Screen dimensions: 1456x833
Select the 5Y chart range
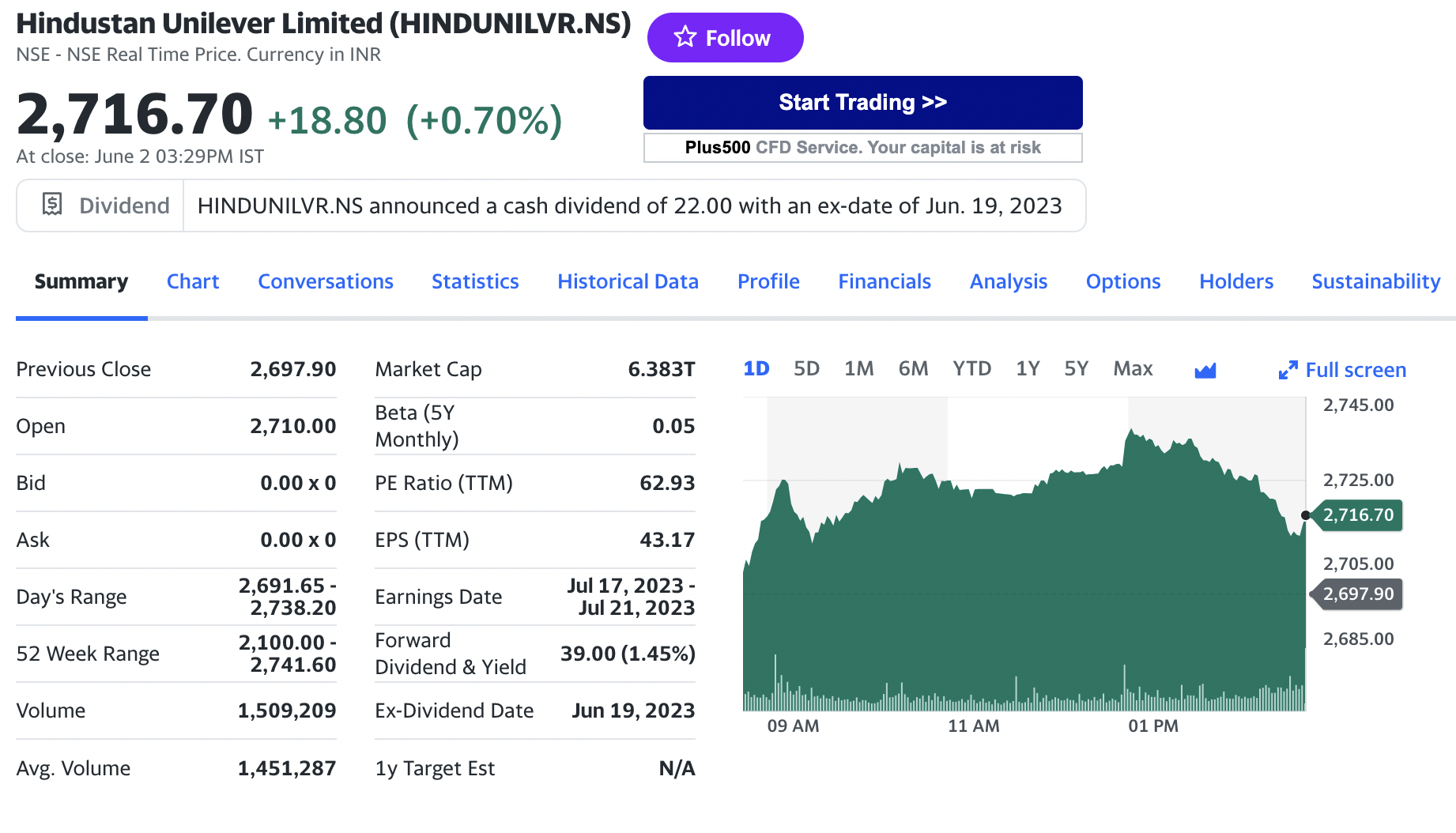click(x=1076, y=369)
